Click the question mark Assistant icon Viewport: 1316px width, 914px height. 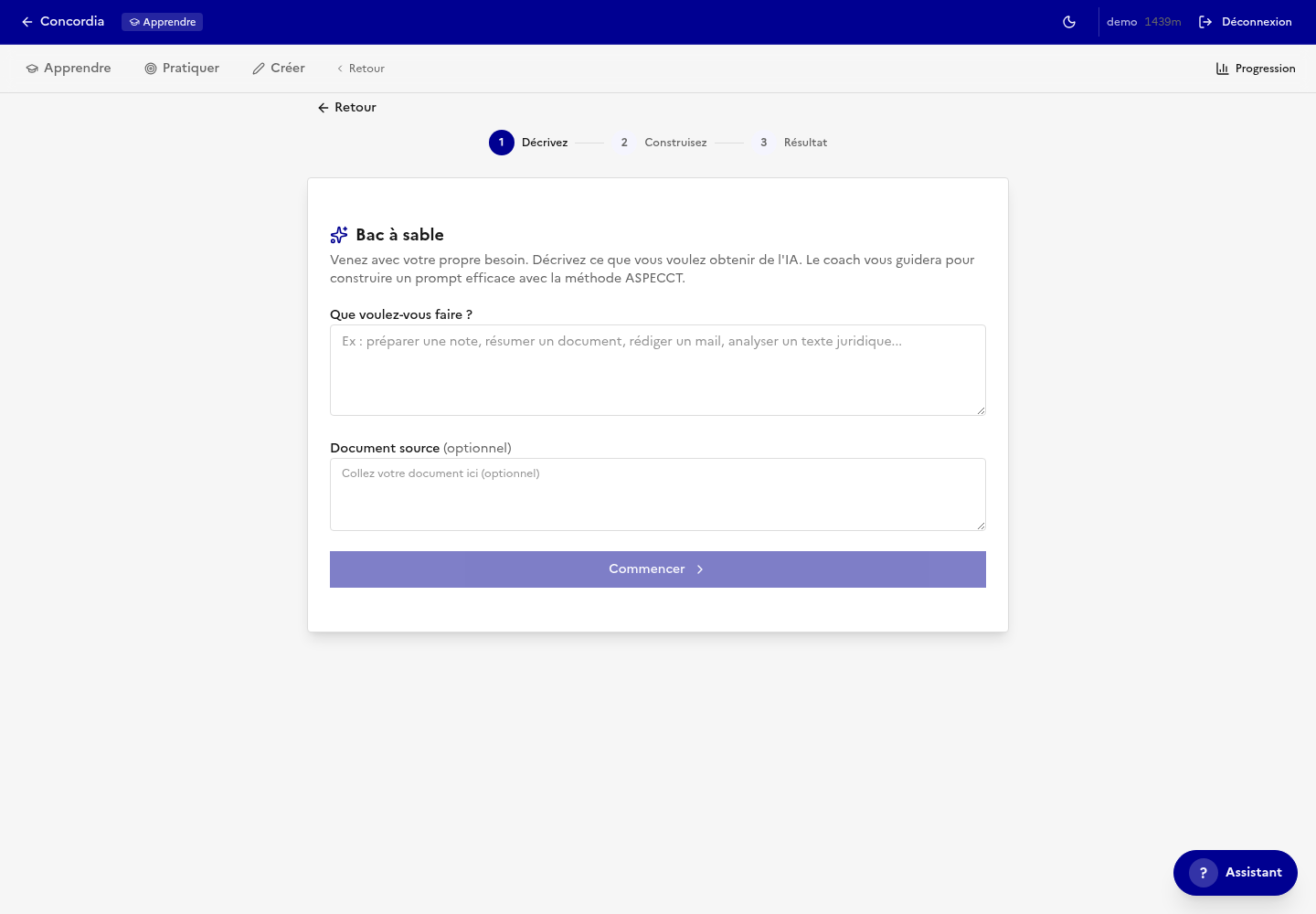coord(1204,873)
